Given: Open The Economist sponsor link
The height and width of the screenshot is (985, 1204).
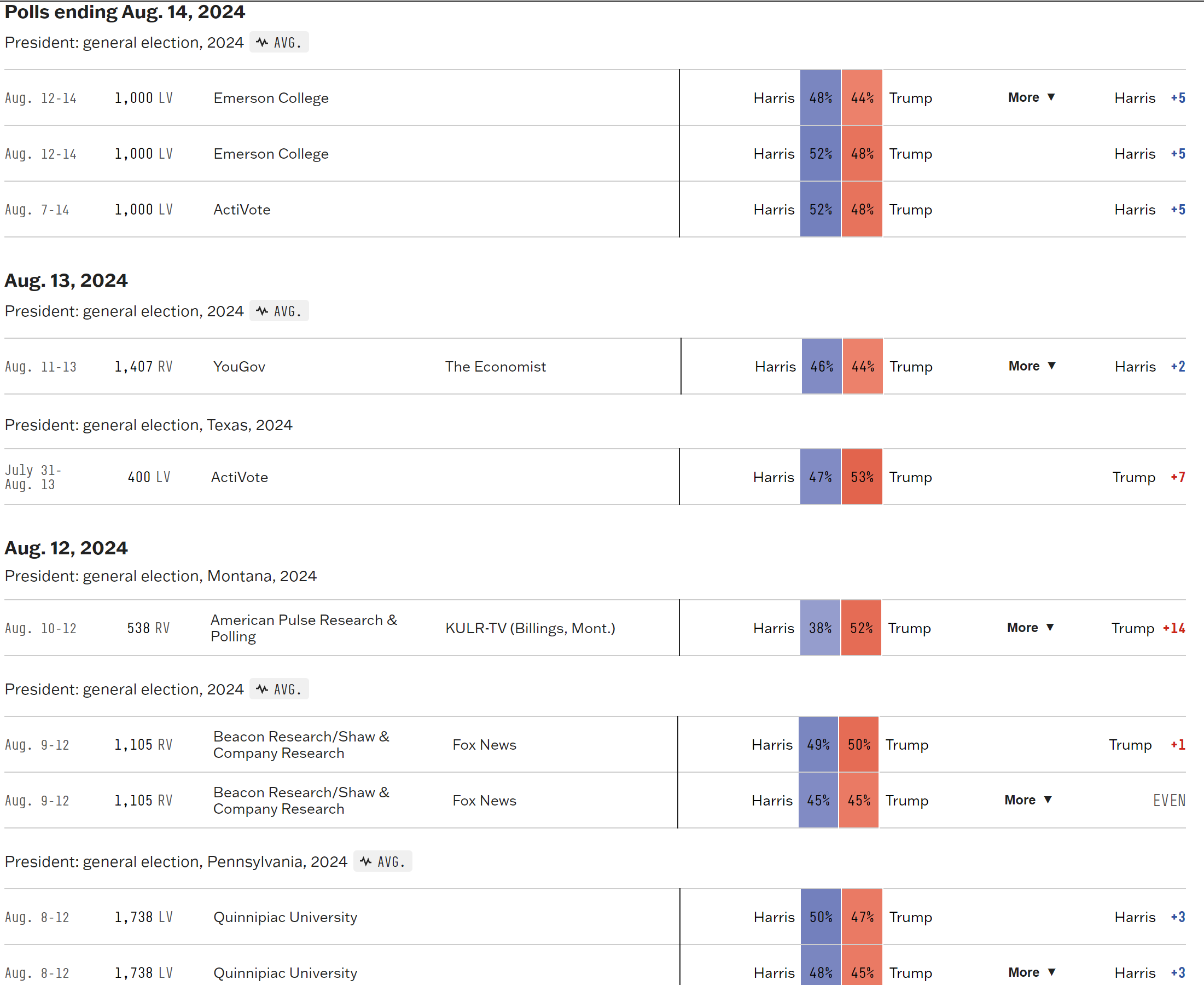Looking at the screenshot, I should tap(495, 367).
